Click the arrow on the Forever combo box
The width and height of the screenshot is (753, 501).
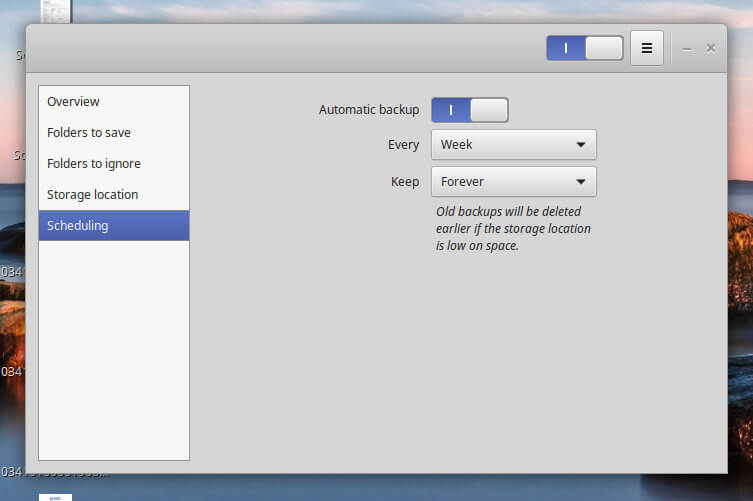tap(581, 182)
